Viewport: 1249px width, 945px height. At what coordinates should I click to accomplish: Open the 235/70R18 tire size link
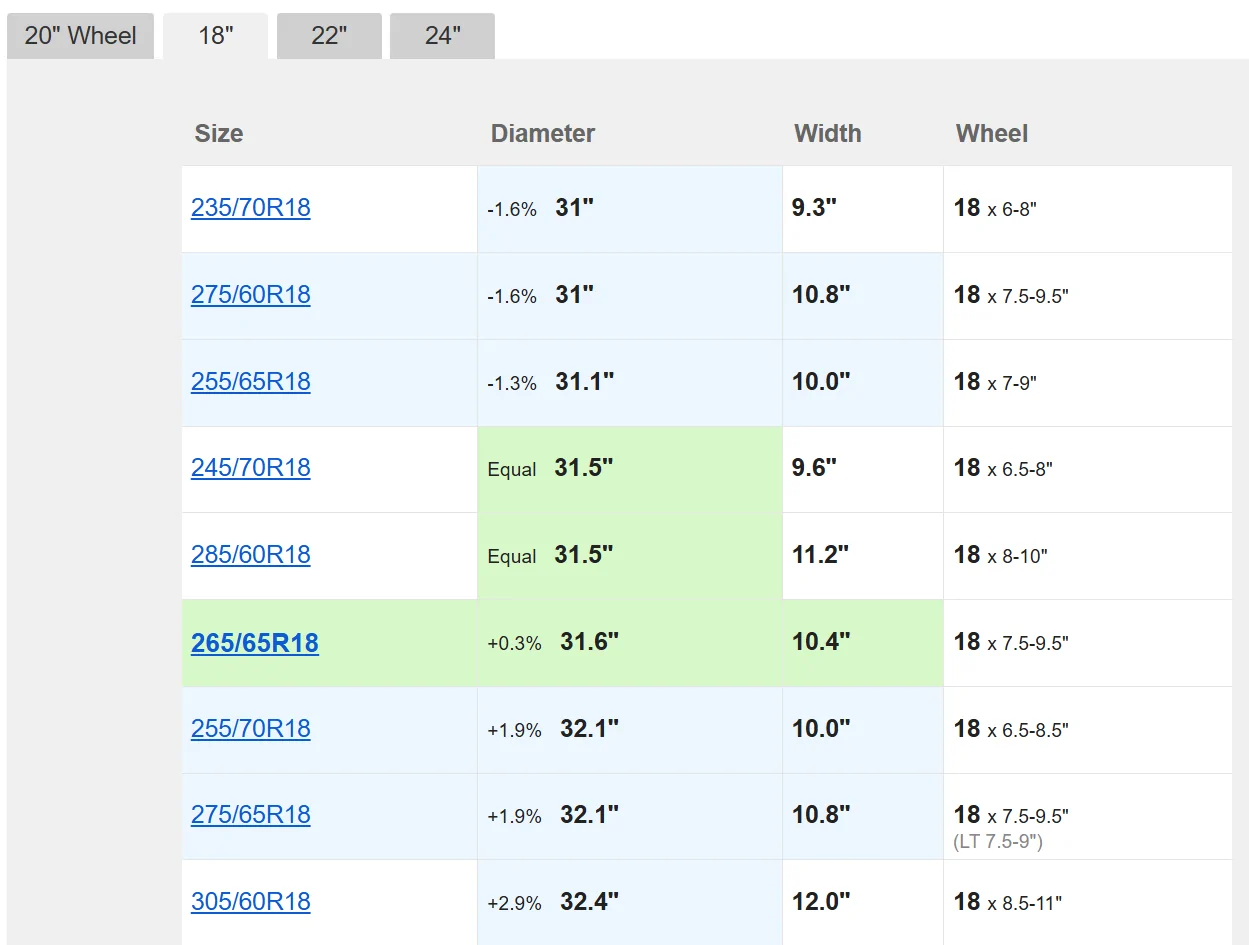250,208
